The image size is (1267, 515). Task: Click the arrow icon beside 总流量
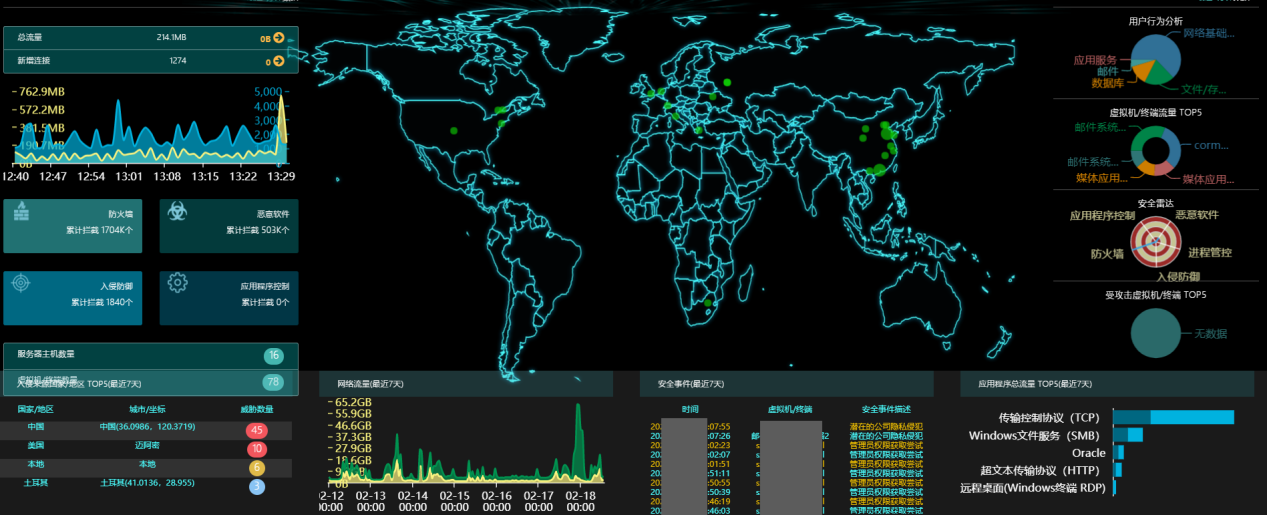pyautogui.click(x=279, y=38)
